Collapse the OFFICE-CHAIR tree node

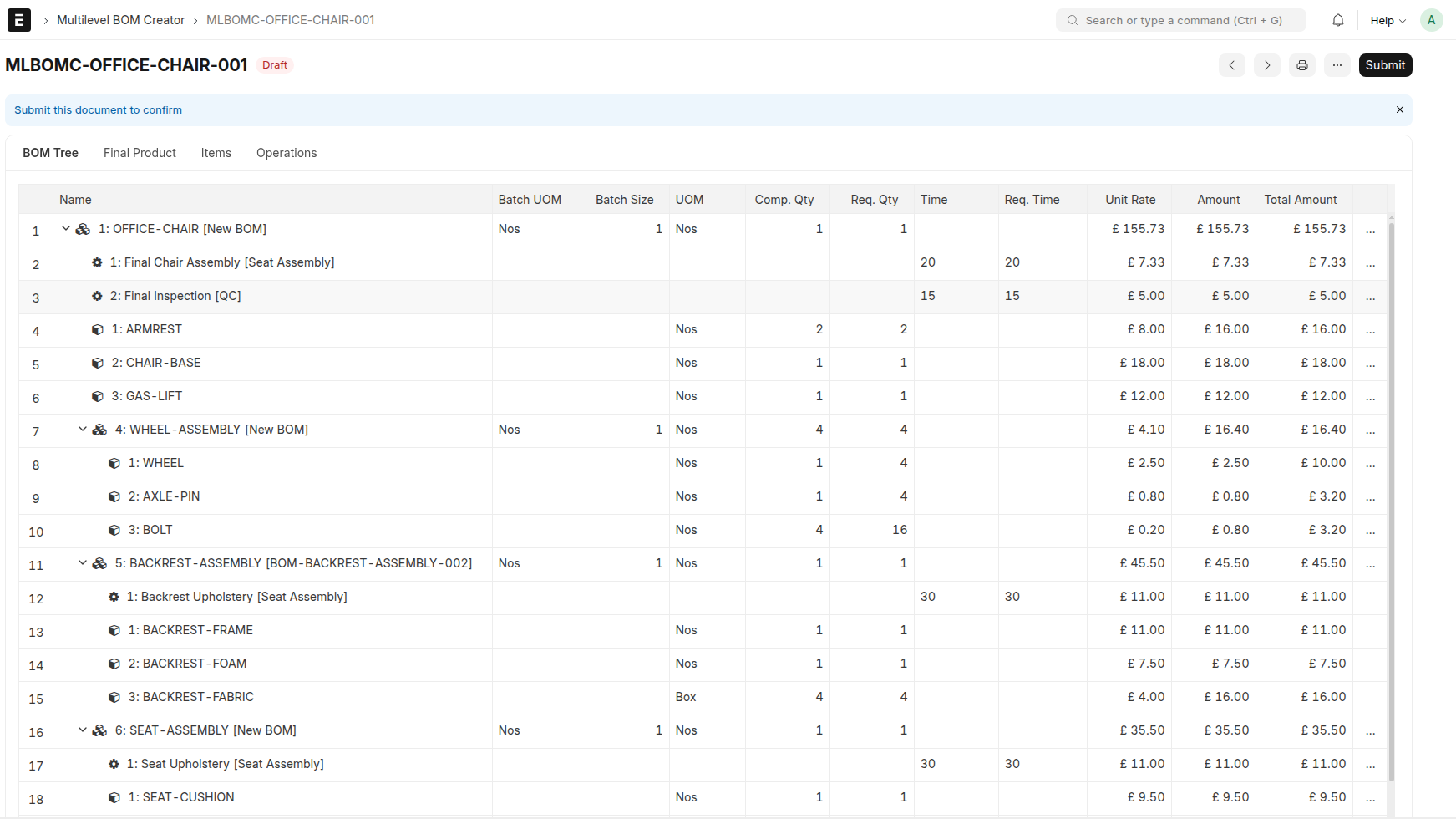coord(66,228)
